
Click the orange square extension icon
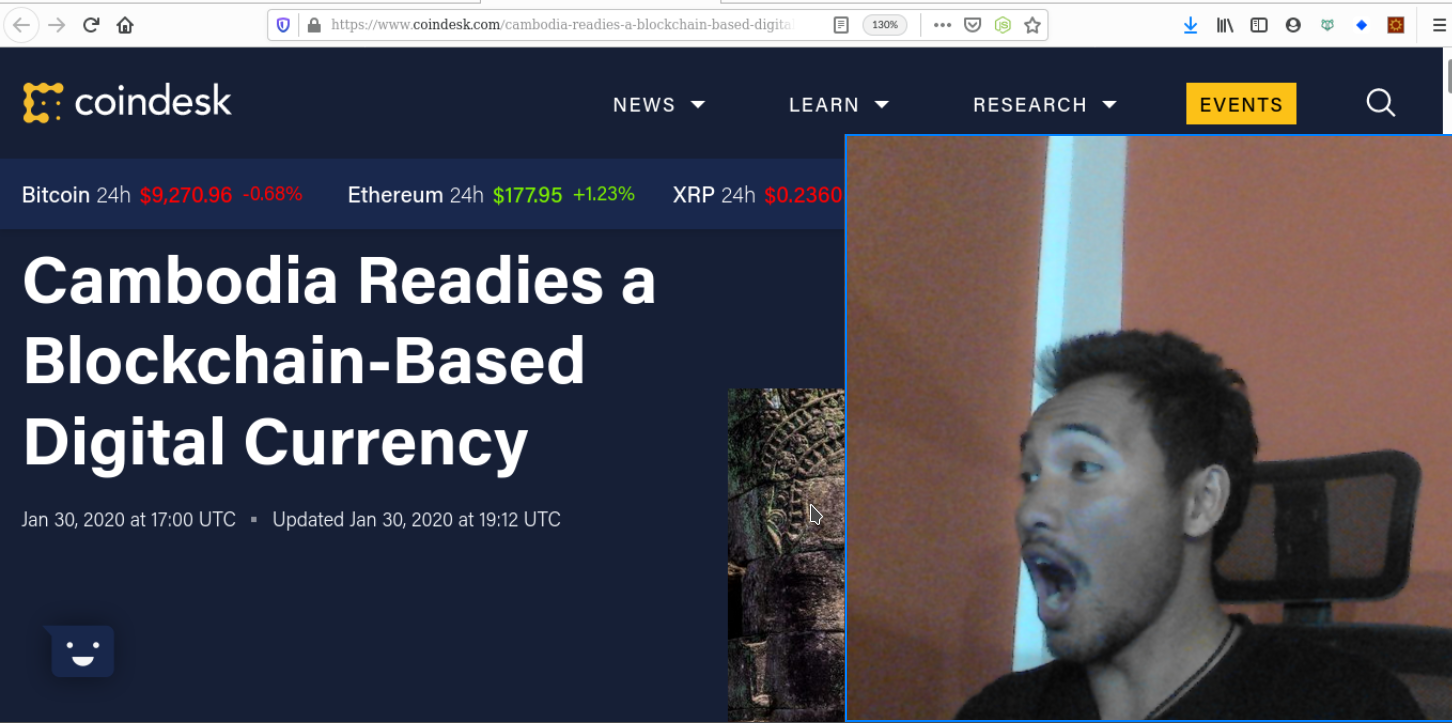click(1396, 25)
